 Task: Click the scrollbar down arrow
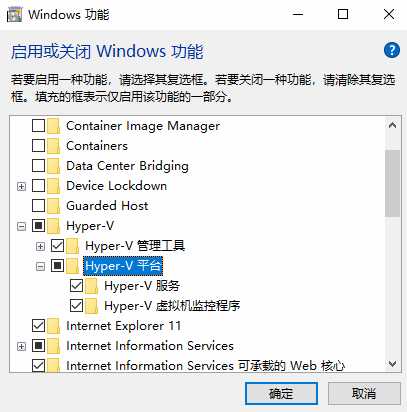point(392,363)
